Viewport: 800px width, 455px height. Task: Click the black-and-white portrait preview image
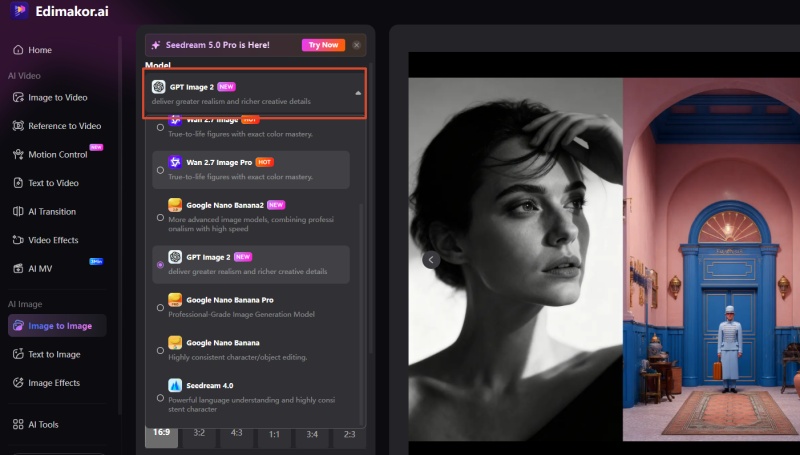(515, 259)
